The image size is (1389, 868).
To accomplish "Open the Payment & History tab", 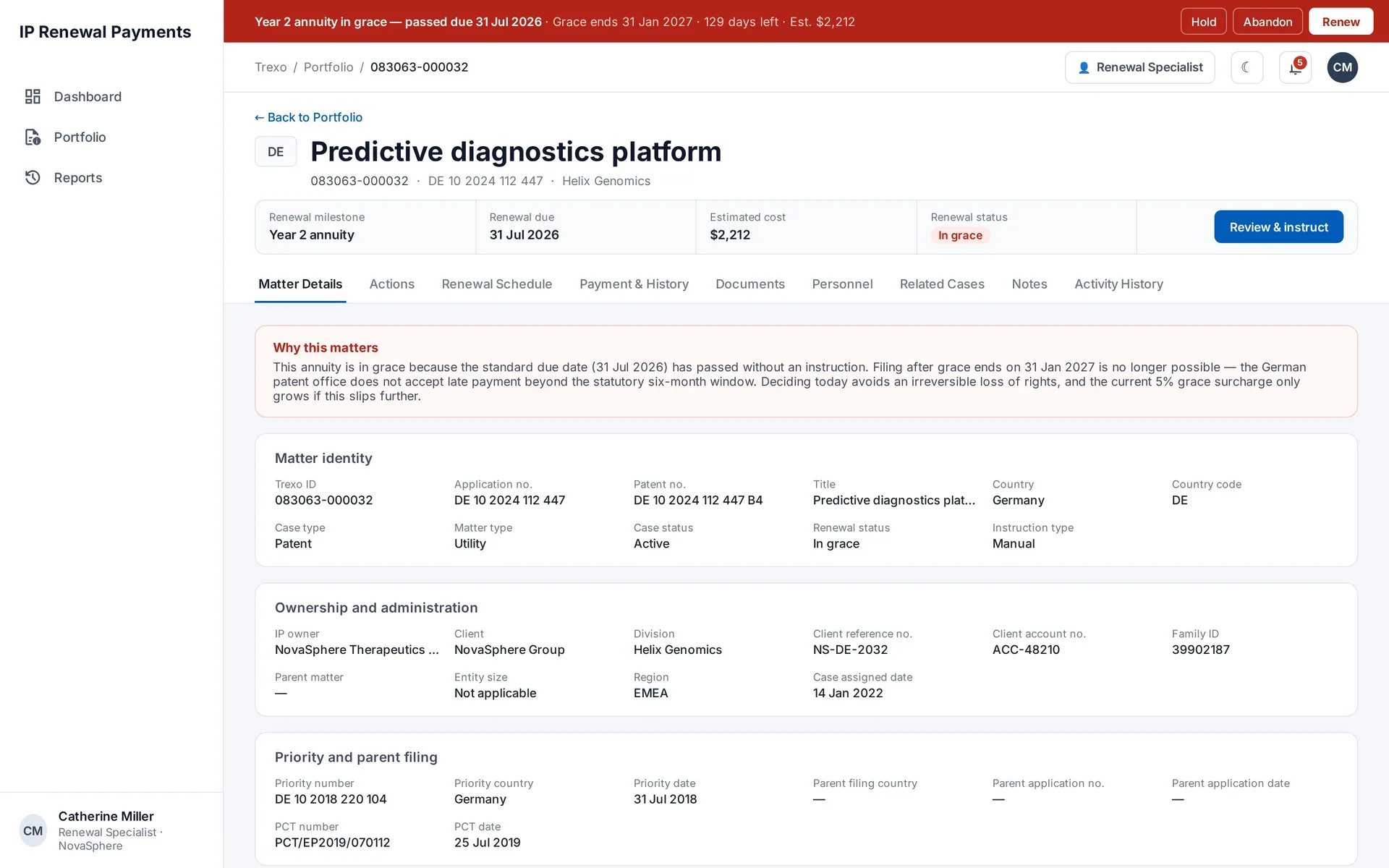I will (634, 284).
